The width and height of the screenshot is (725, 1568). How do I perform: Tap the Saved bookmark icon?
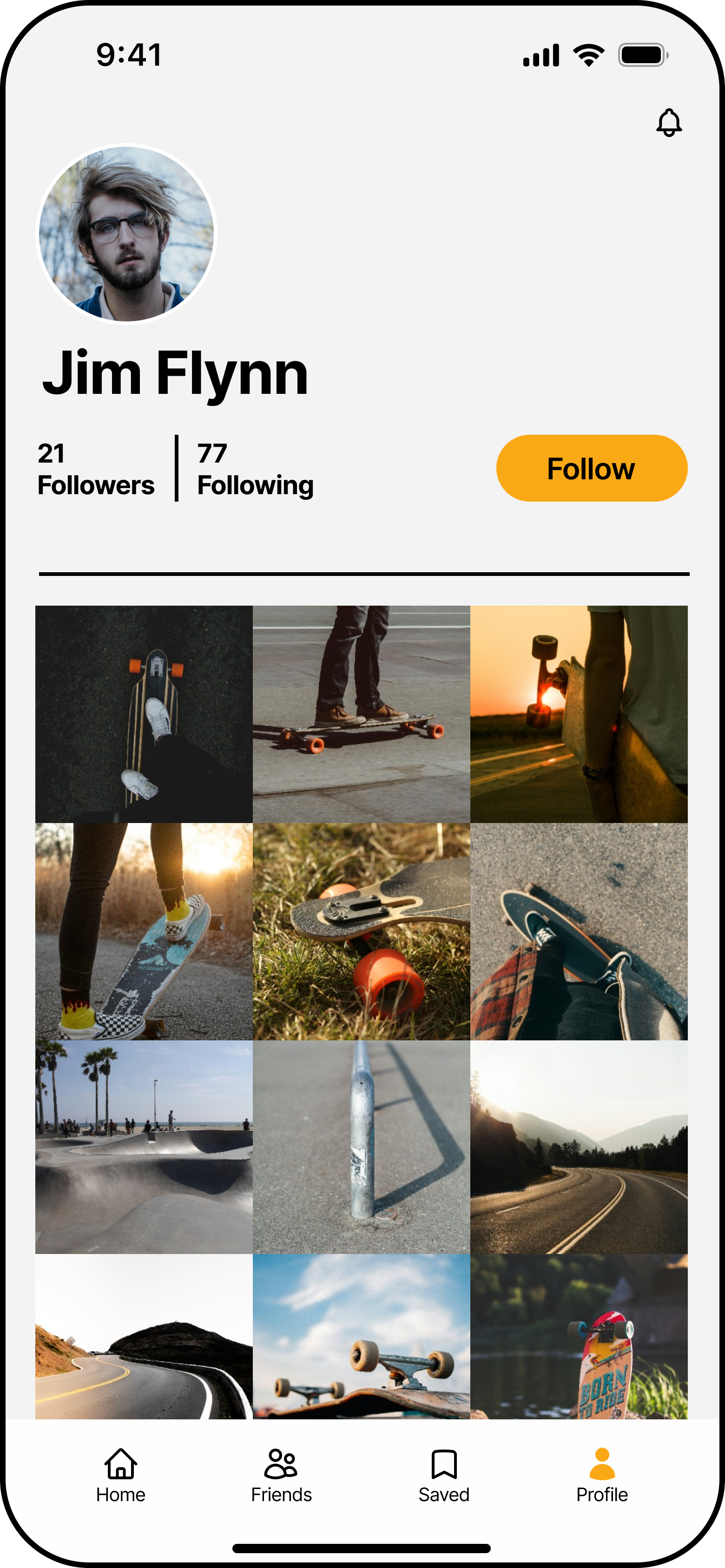pos(443,1463)
